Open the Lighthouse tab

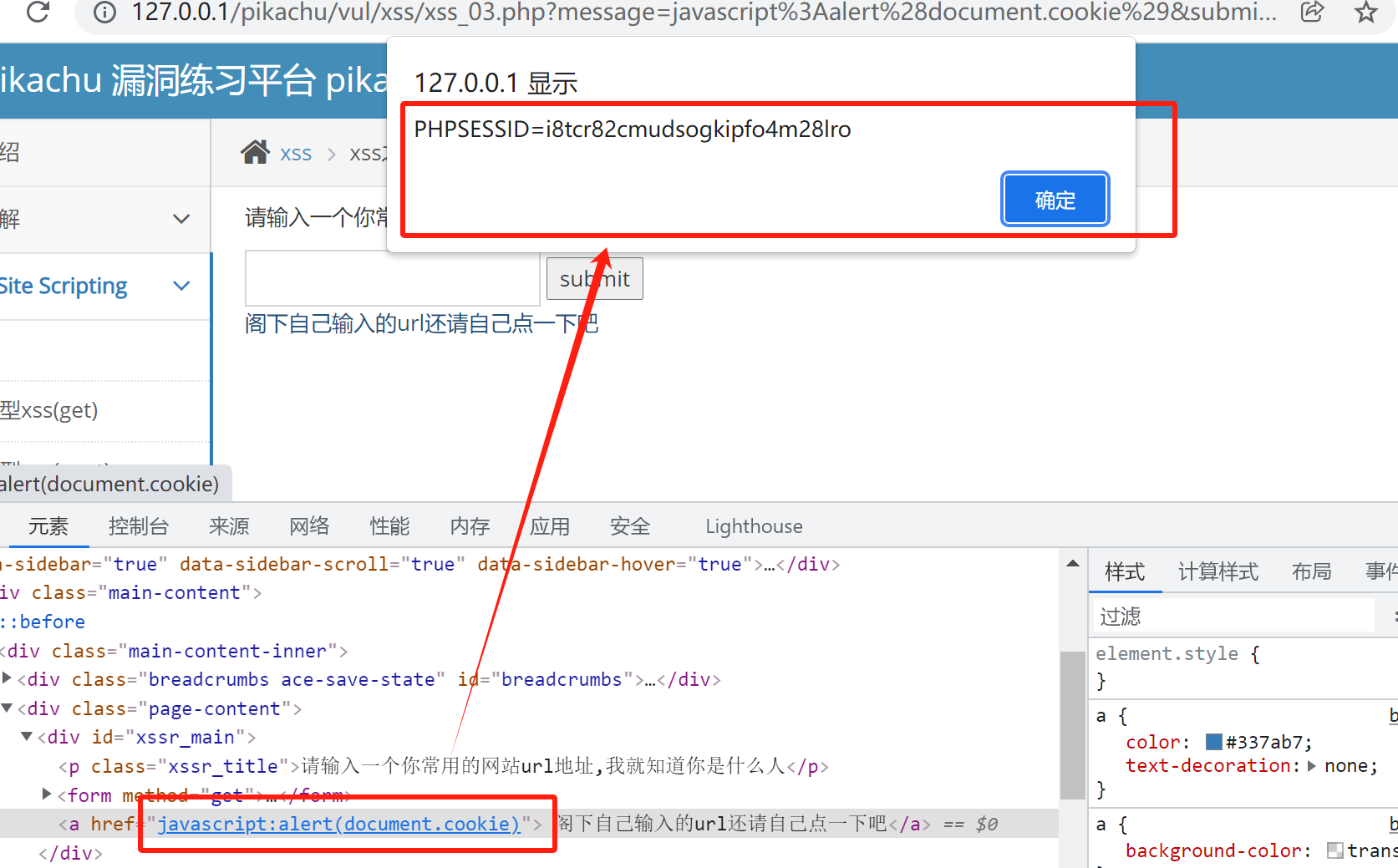753,526
